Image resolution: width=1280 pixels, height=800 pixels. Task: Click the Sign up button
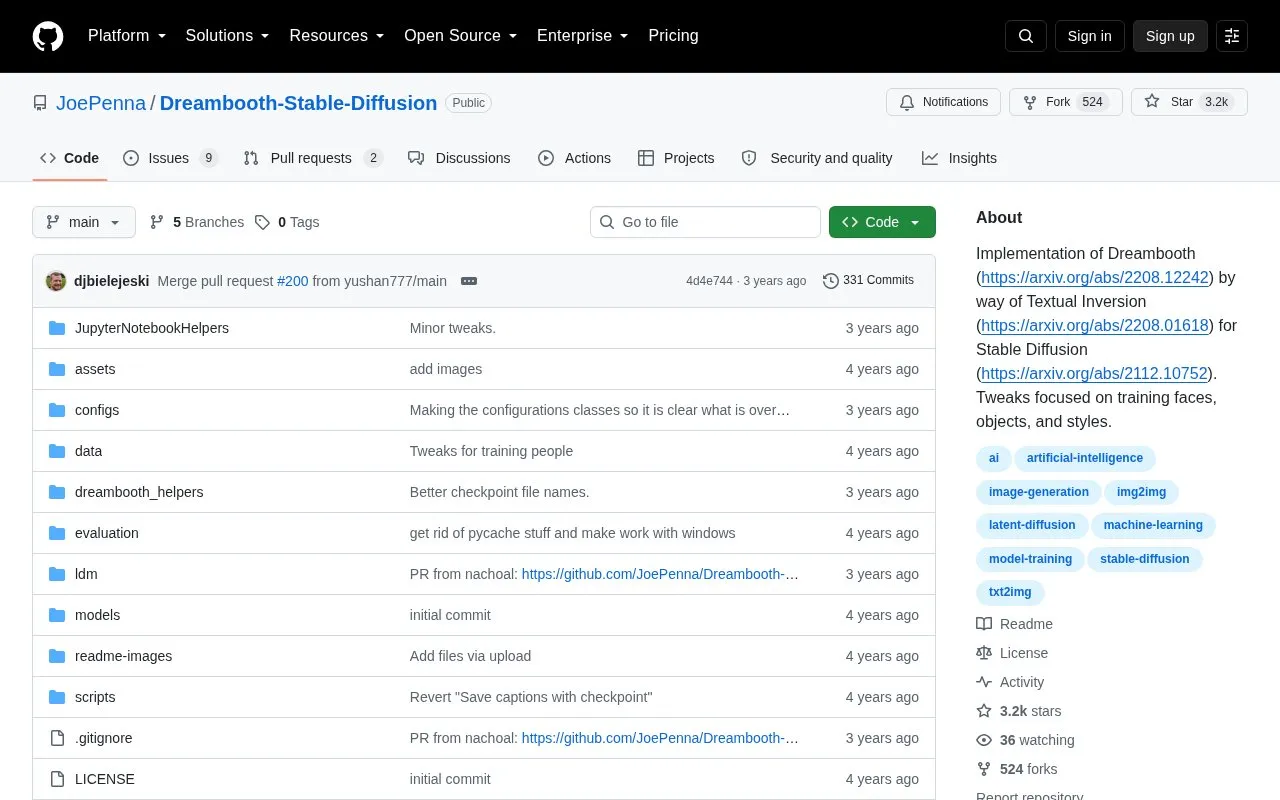coord(1170,36)
